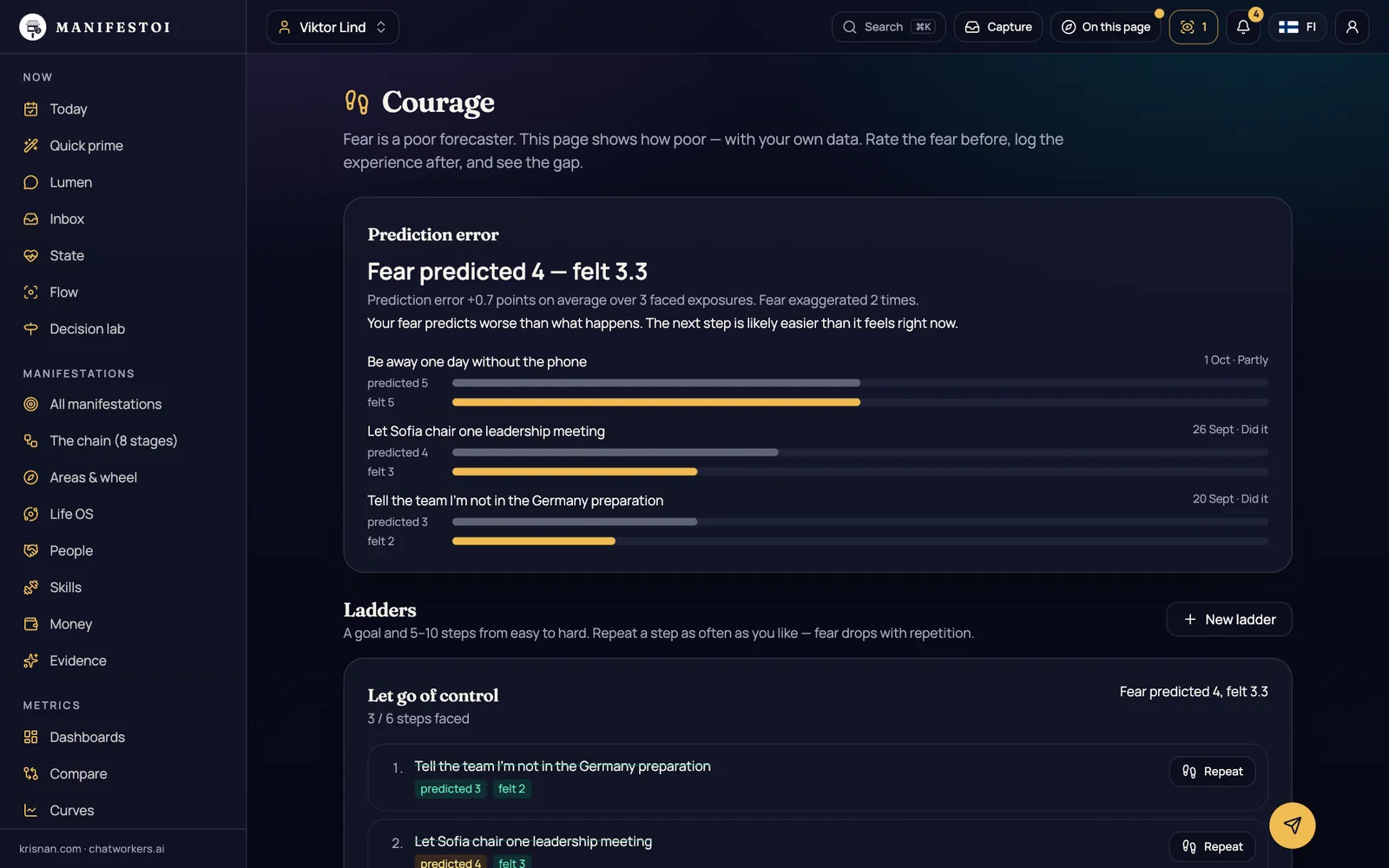Open the user profile icon

tap(1352, 27)
